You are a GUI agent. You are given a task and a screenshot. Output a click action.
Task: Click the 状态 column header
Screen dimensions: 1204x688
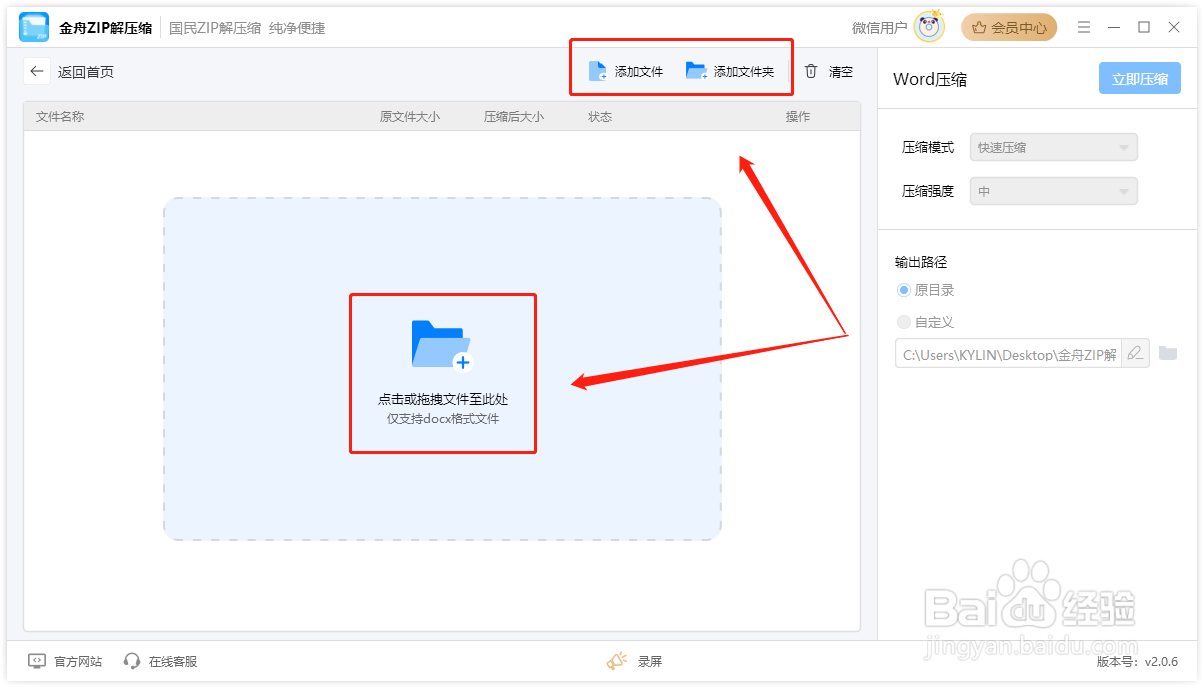coord(600,116)
